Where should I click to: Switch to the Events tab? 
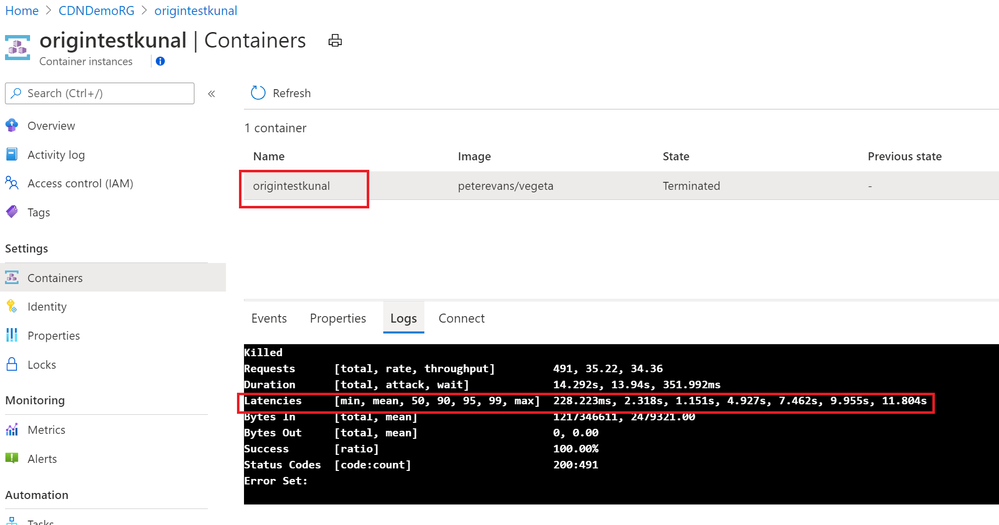point(269,318)
